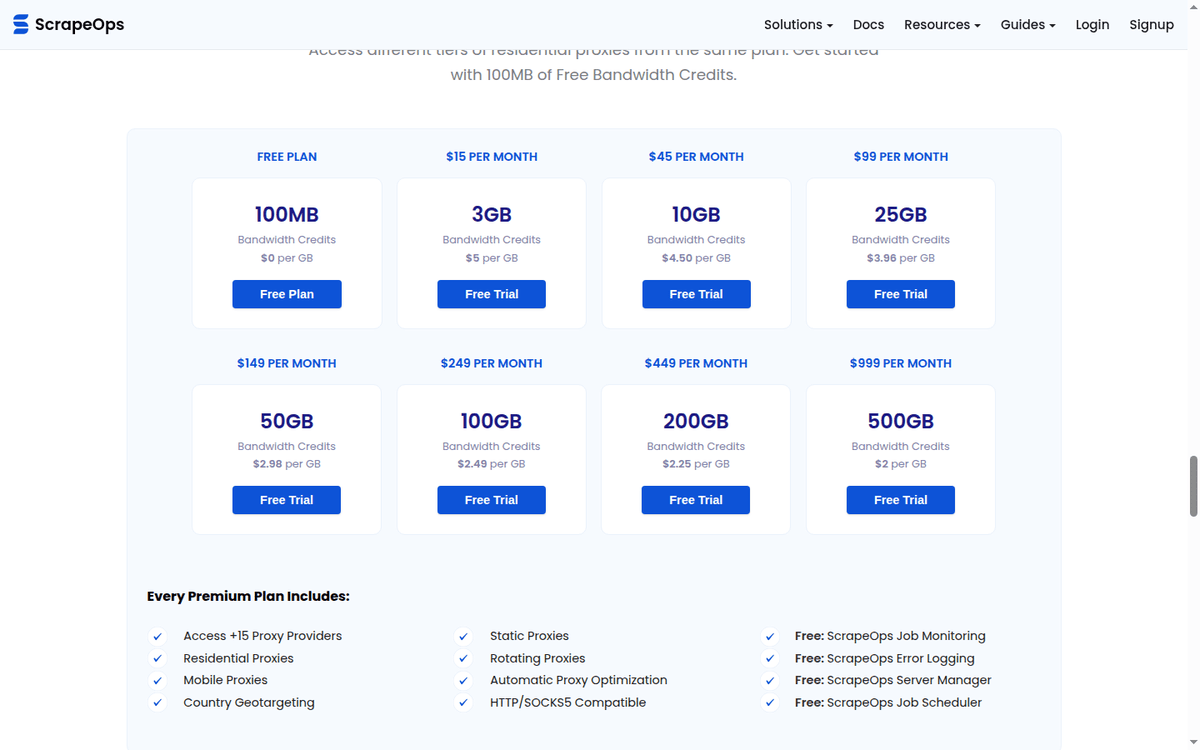Click the $99 PER MONTH heading

tap(900, 157)
